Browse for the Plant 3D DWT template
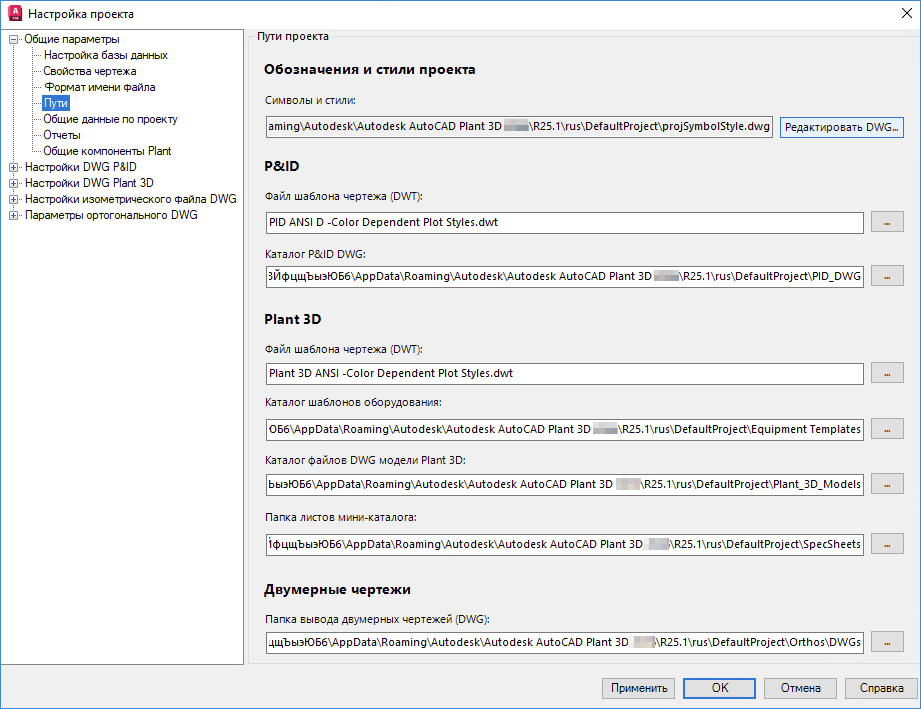The height and width of the screenshot is (709, 921). click(887, 373)
